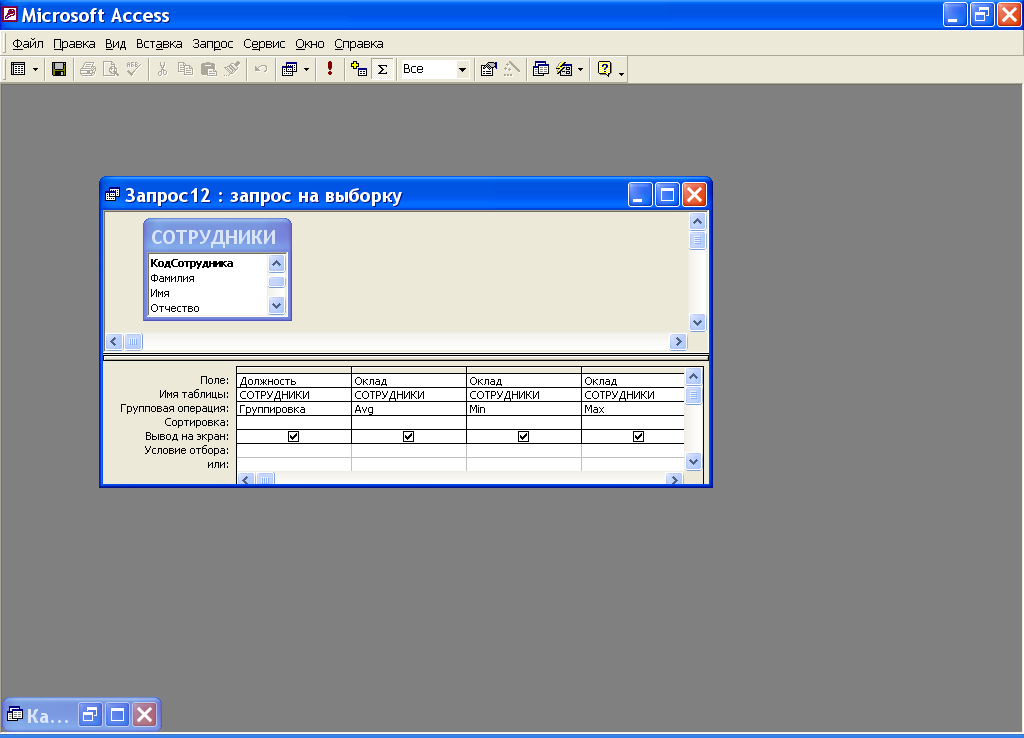Click the Properties icon in toolbar
Viewport: 1024px width, 738px height.
point(488,69)
